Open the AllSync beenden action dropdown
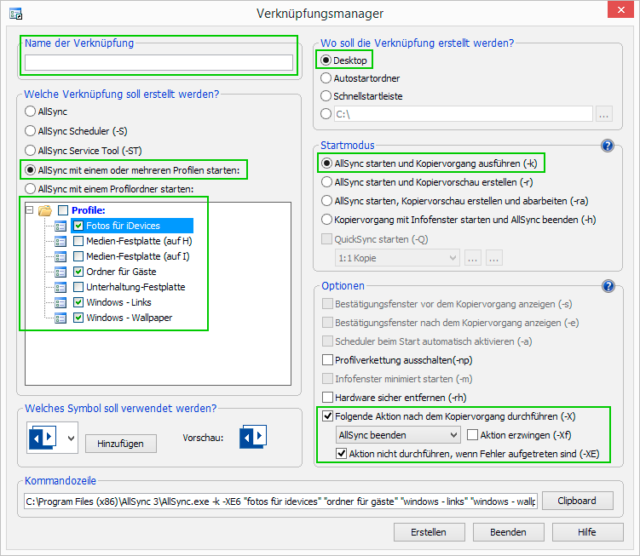 [x=398, y=435]
